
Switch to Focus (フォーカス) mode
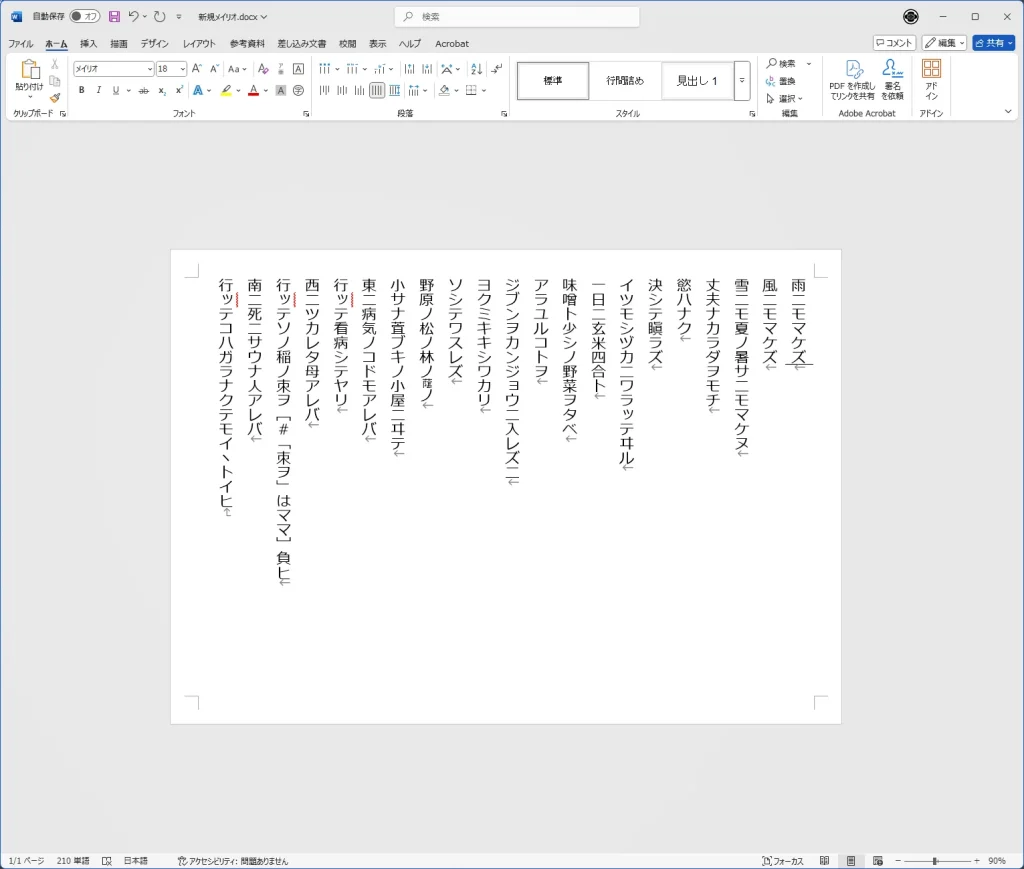[x=783, y=861]
